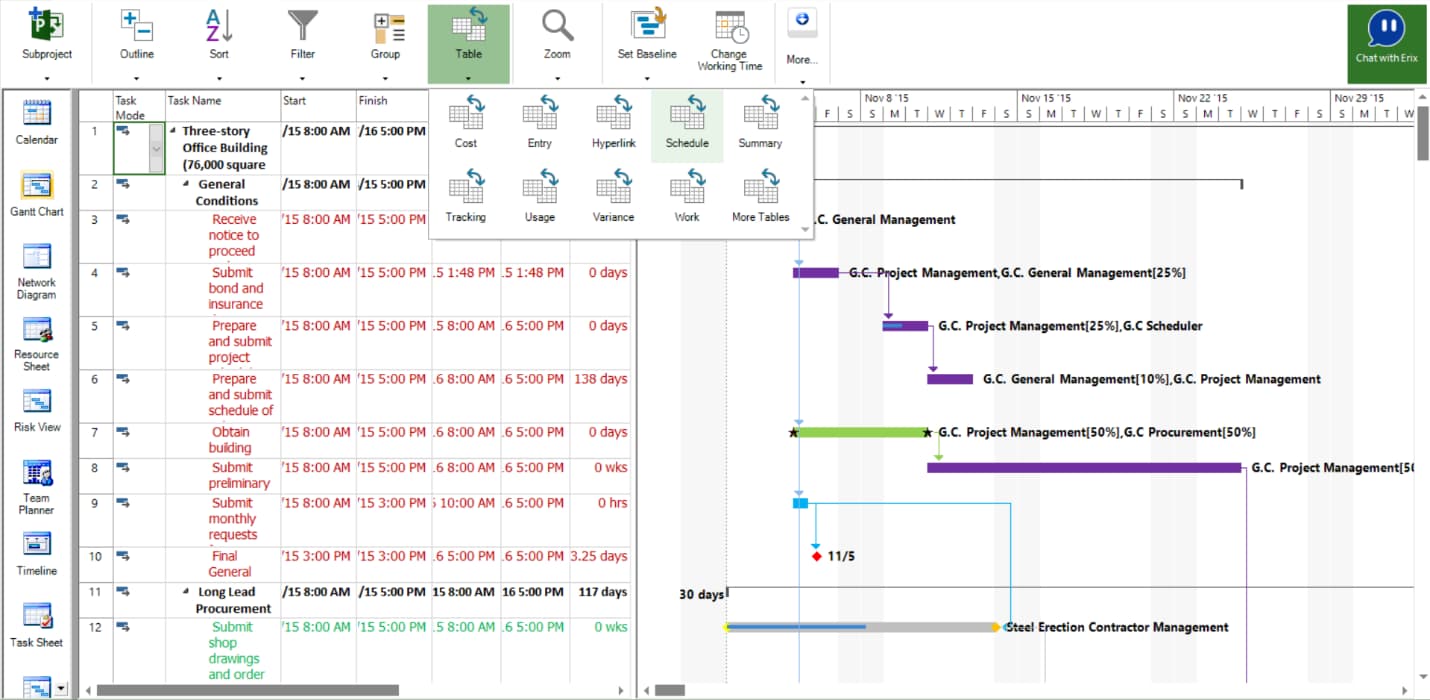Choose the Tracking table
The width and height of the screenshot is (1430, 700).
[x=466, y=195]
